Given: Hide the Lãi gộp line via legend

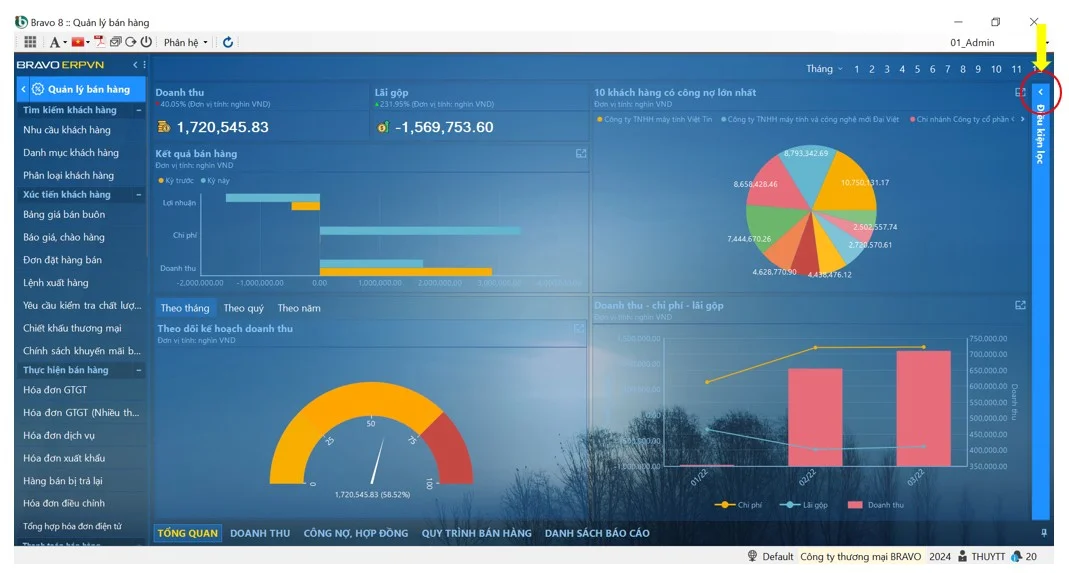Looking at the screenshot, I should tap(809, 505).
